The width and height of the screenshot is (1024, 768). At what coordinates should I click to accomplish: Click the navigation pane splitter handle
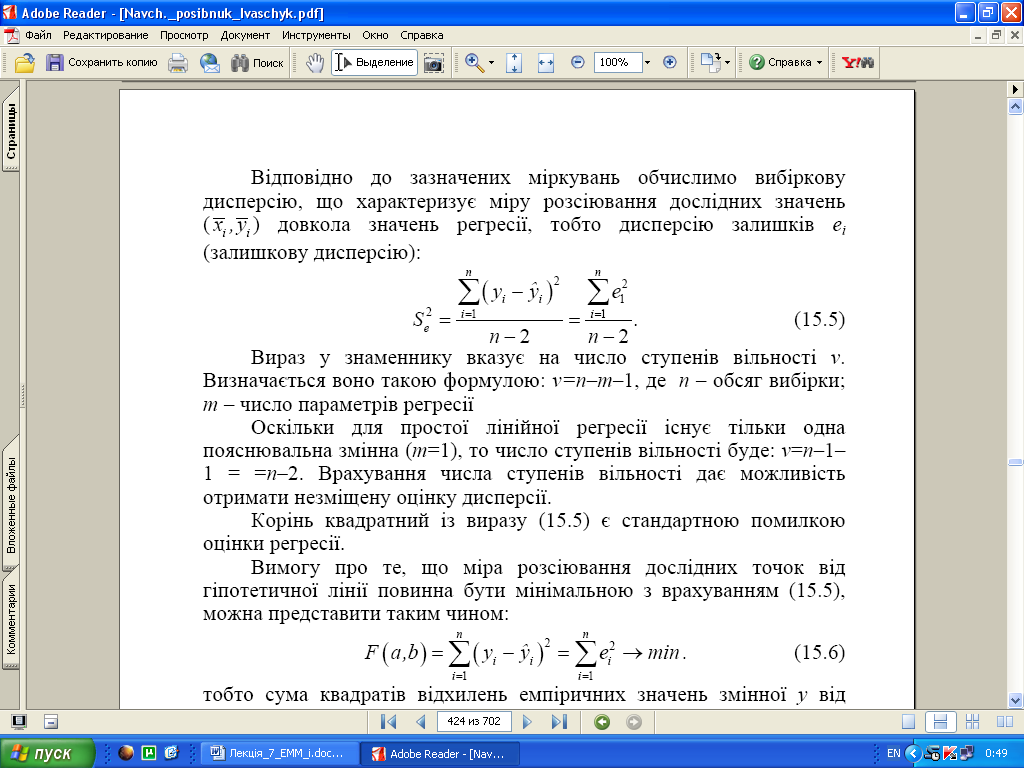pyautogui.click(x=24, y=395)
